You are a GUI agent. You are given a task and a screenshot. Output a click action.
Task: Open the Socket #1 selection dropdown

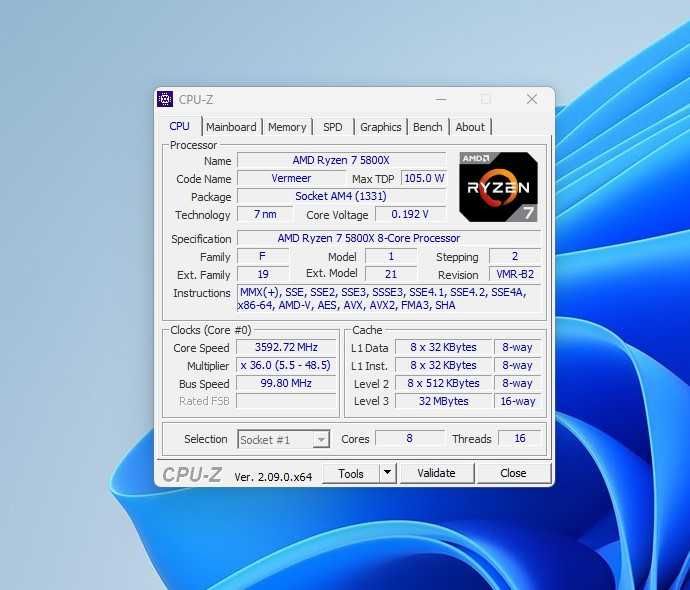(x=283, y=440)
